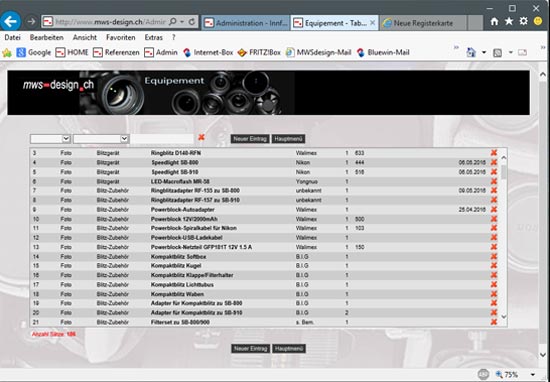Open the Bluewin-Mail bookmark link
This screenshot has width=550, height=382.
(x=383, y=53)
